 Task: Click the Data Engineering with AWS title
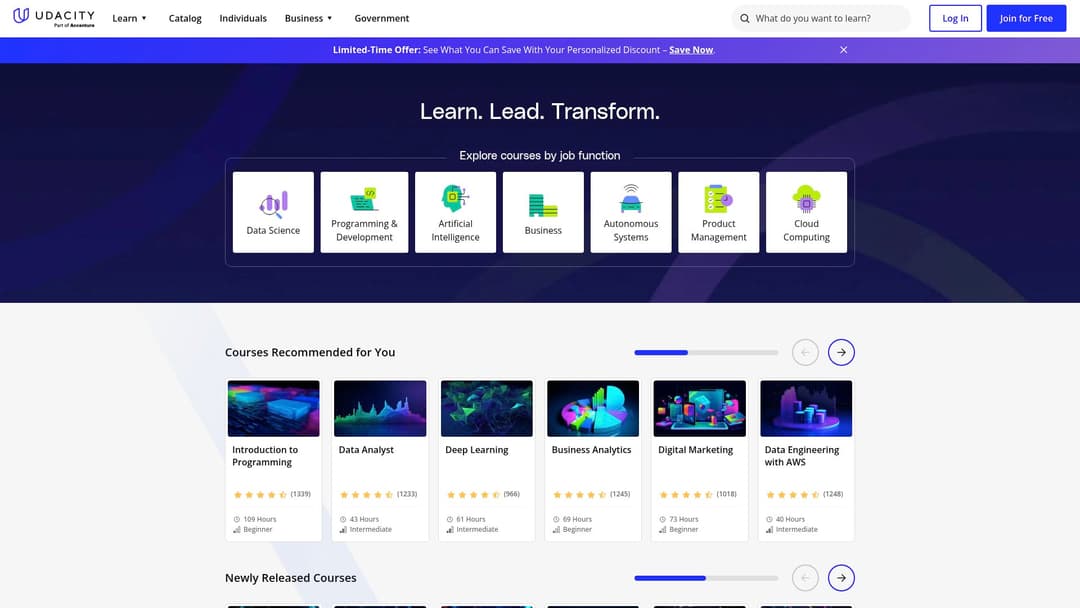point(802,456)
